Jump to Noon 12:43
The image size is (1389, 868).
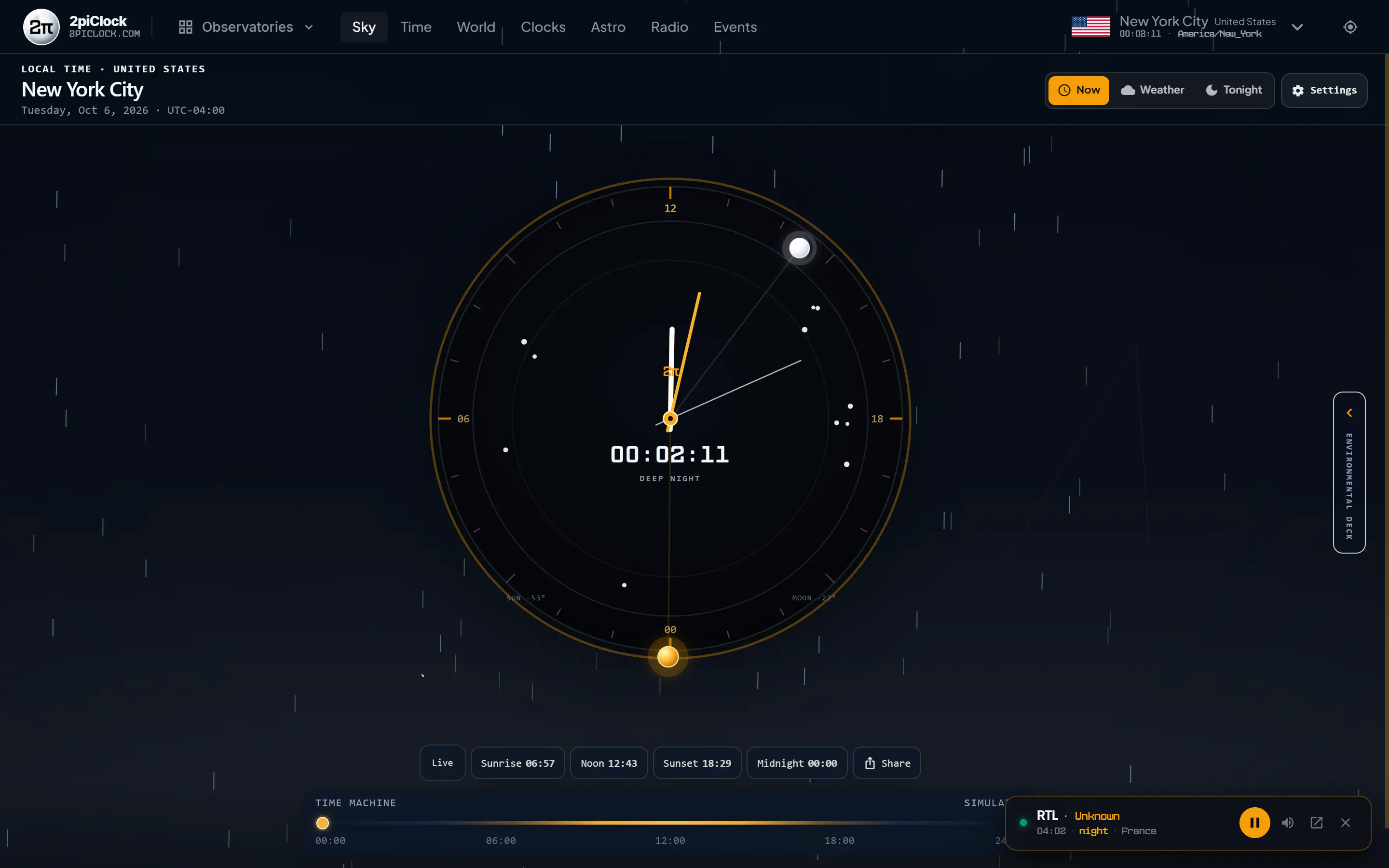[609, 763]
